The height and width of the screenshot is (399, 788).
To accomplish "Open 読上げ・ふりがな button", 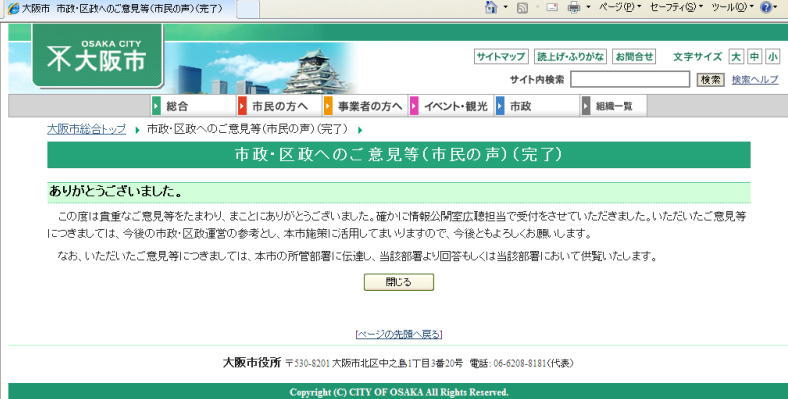I will click(570, 56).
